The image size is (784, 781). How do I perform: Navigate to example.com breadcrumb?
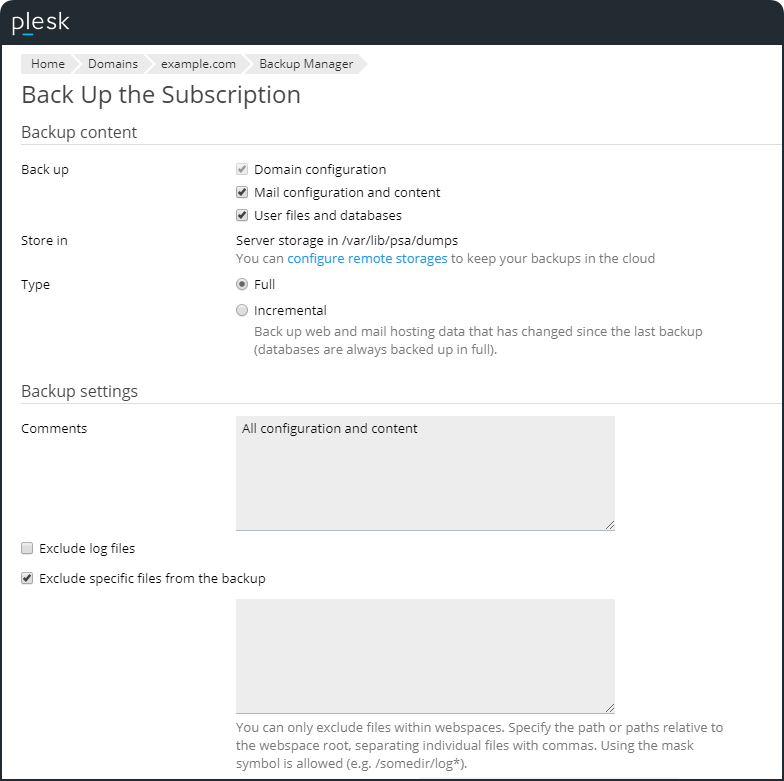[198, 64]
